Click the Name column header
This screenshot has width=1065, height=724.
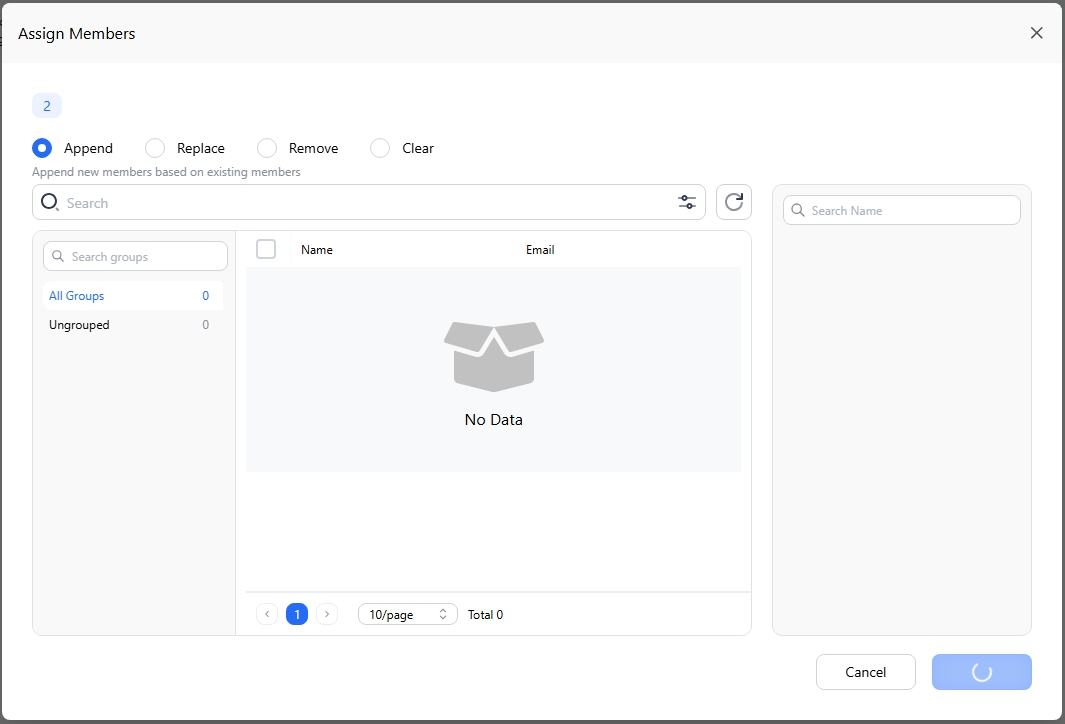point(317,250)
